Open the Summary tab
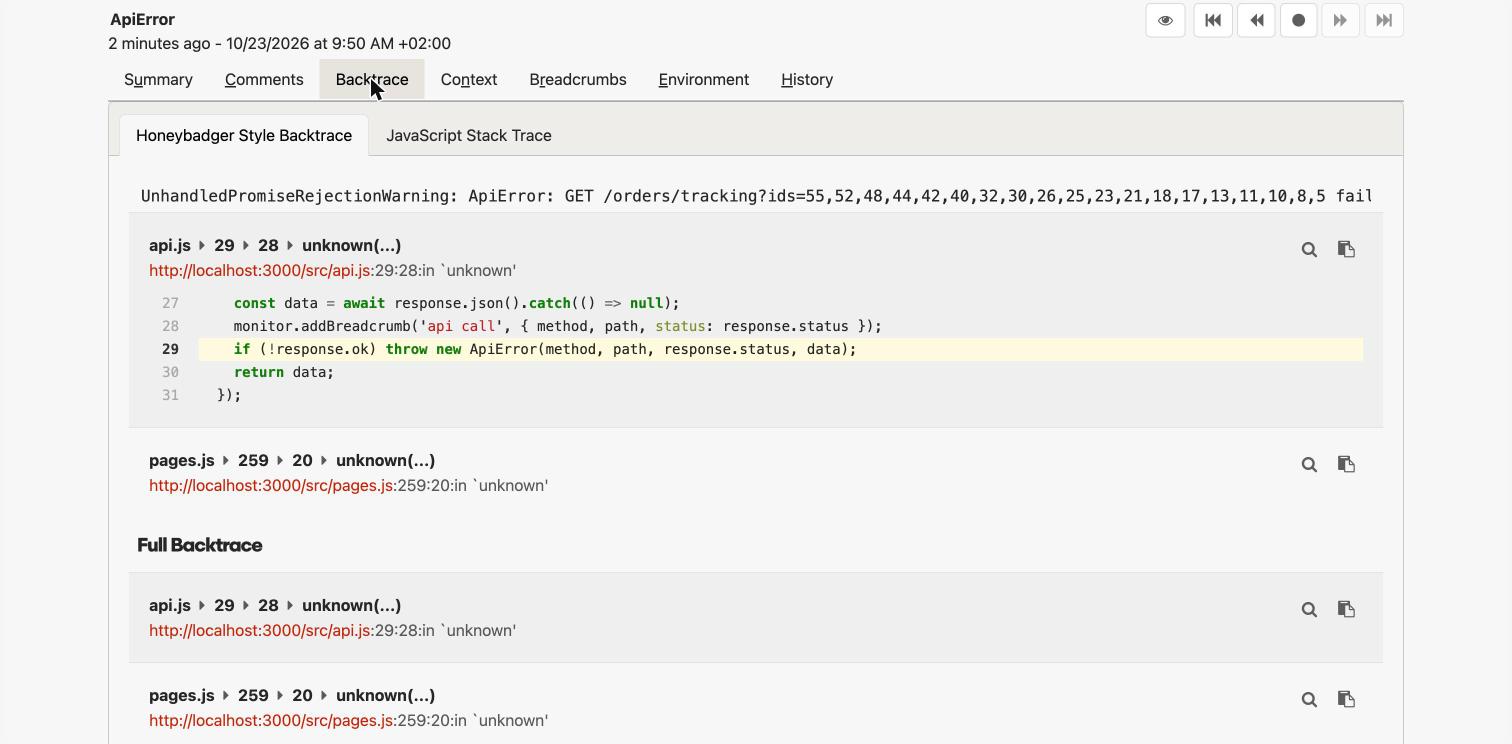The width and height of the screenshot is (1512, 744). pyautogui.click(x=158, y=79)
